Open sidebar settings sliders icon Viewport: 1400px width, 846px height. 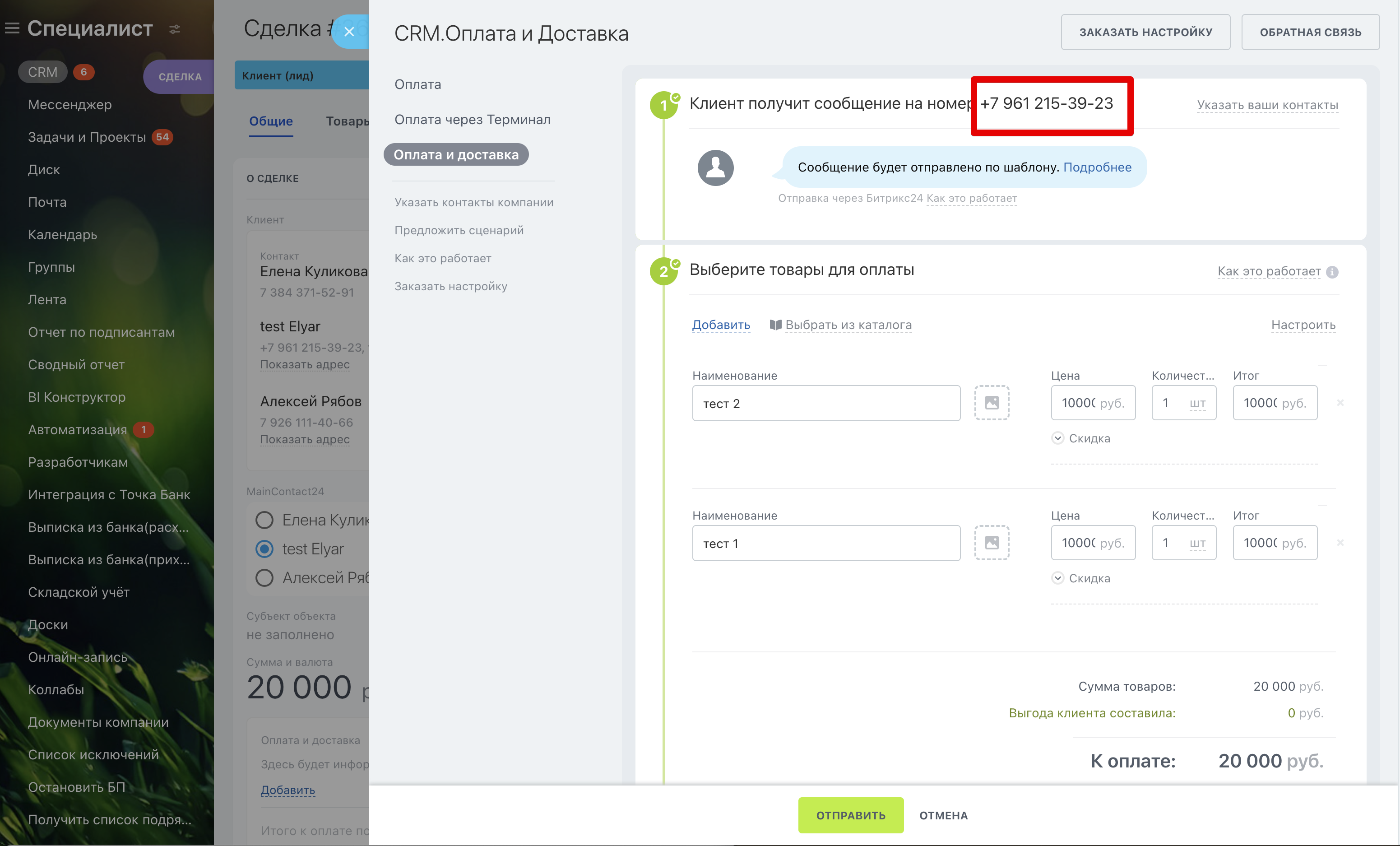click(175, 29)
